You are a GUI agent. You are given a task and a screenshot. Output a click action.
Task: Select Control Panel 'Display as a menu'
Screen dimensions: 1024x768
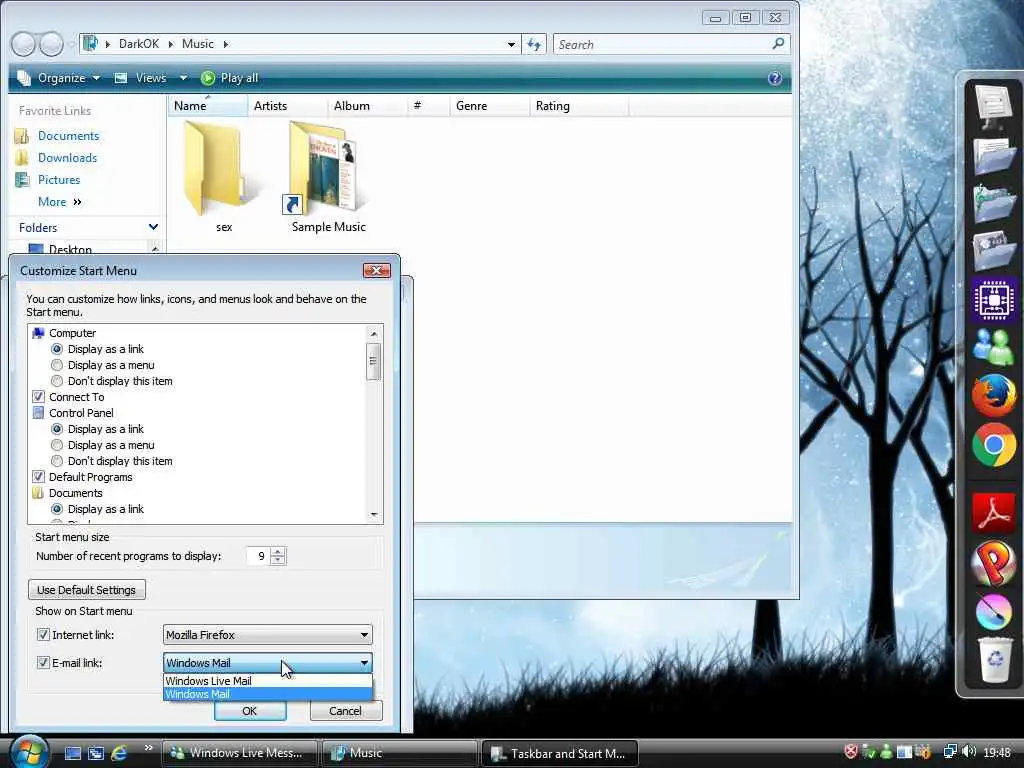tap(57, 445)
